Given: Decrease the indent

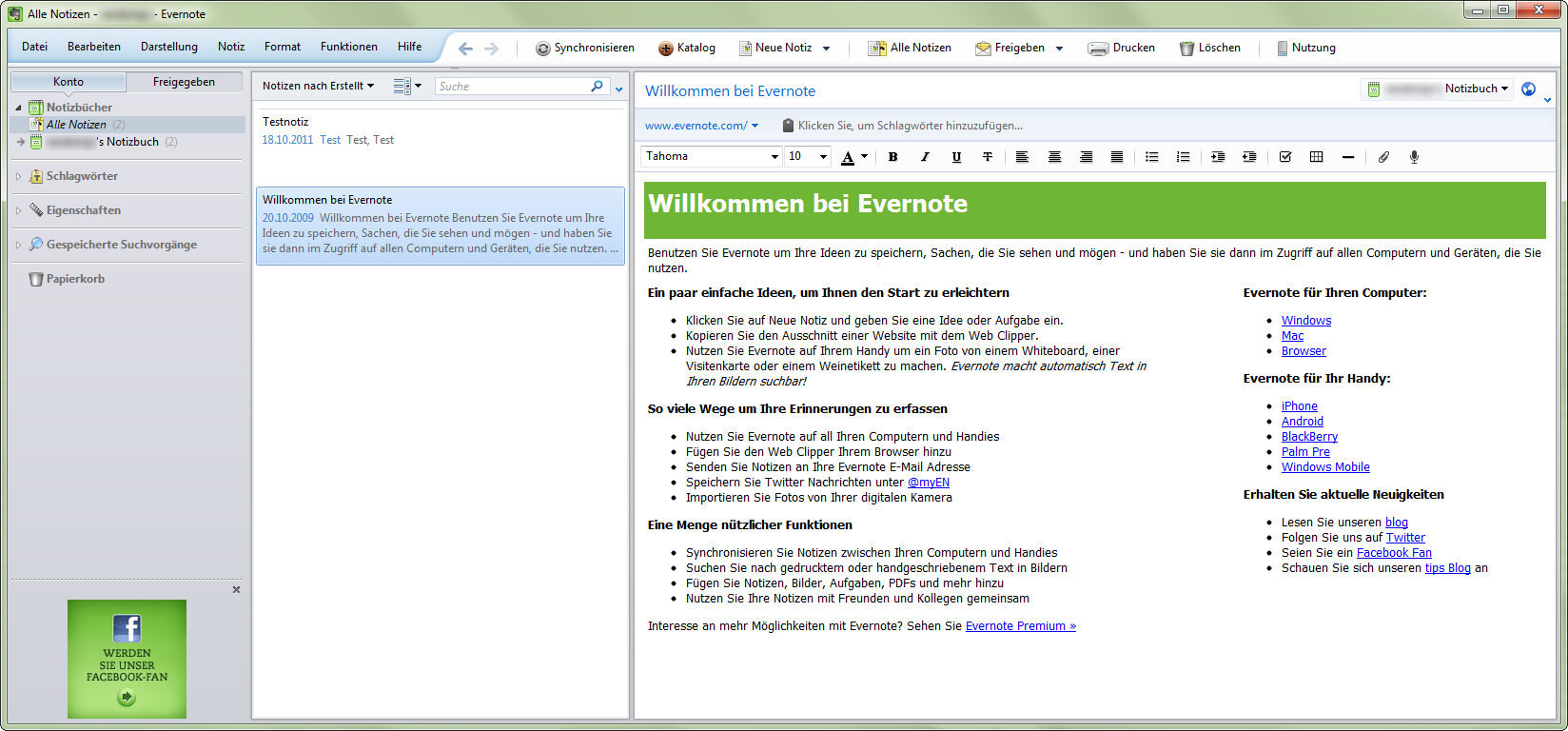Looking at the screenshot, I should click(1249, 157).
